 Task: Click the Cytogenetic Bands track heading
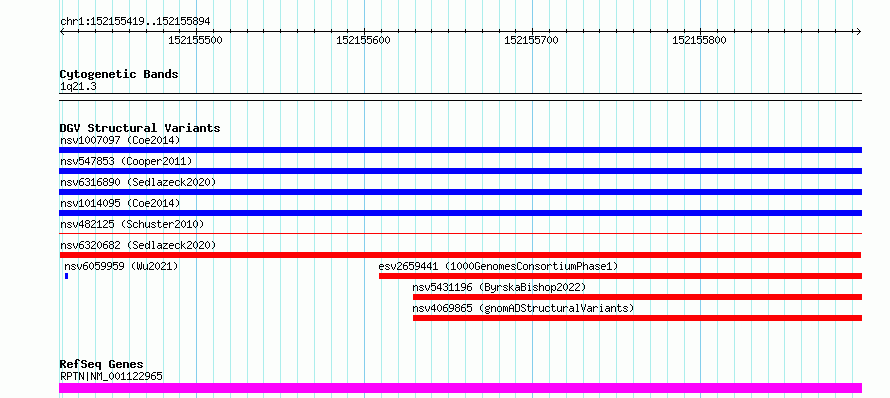[119, 74]
